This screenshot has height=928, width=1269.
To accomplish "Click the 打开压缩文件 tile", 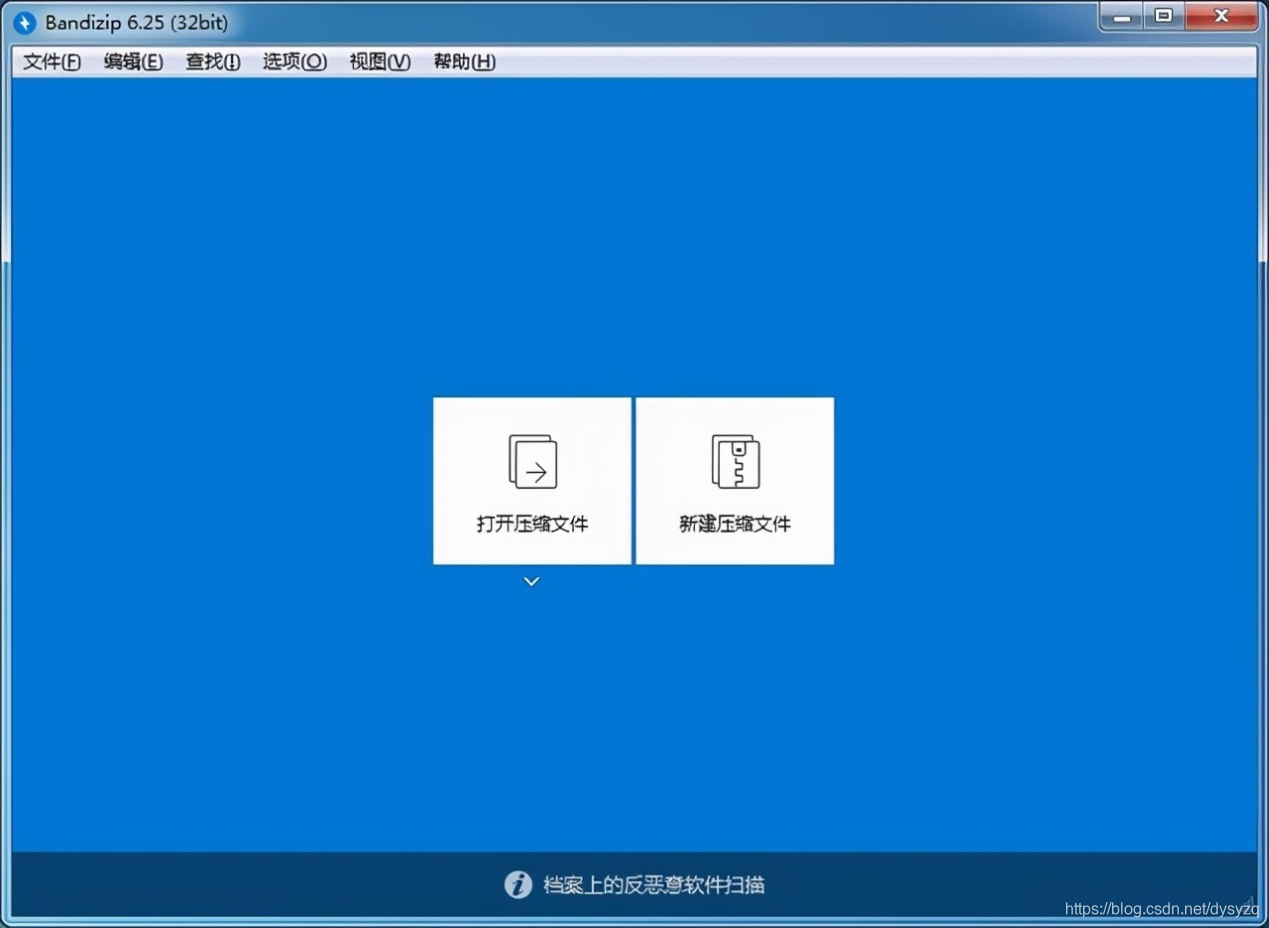I will click(532, 481).
